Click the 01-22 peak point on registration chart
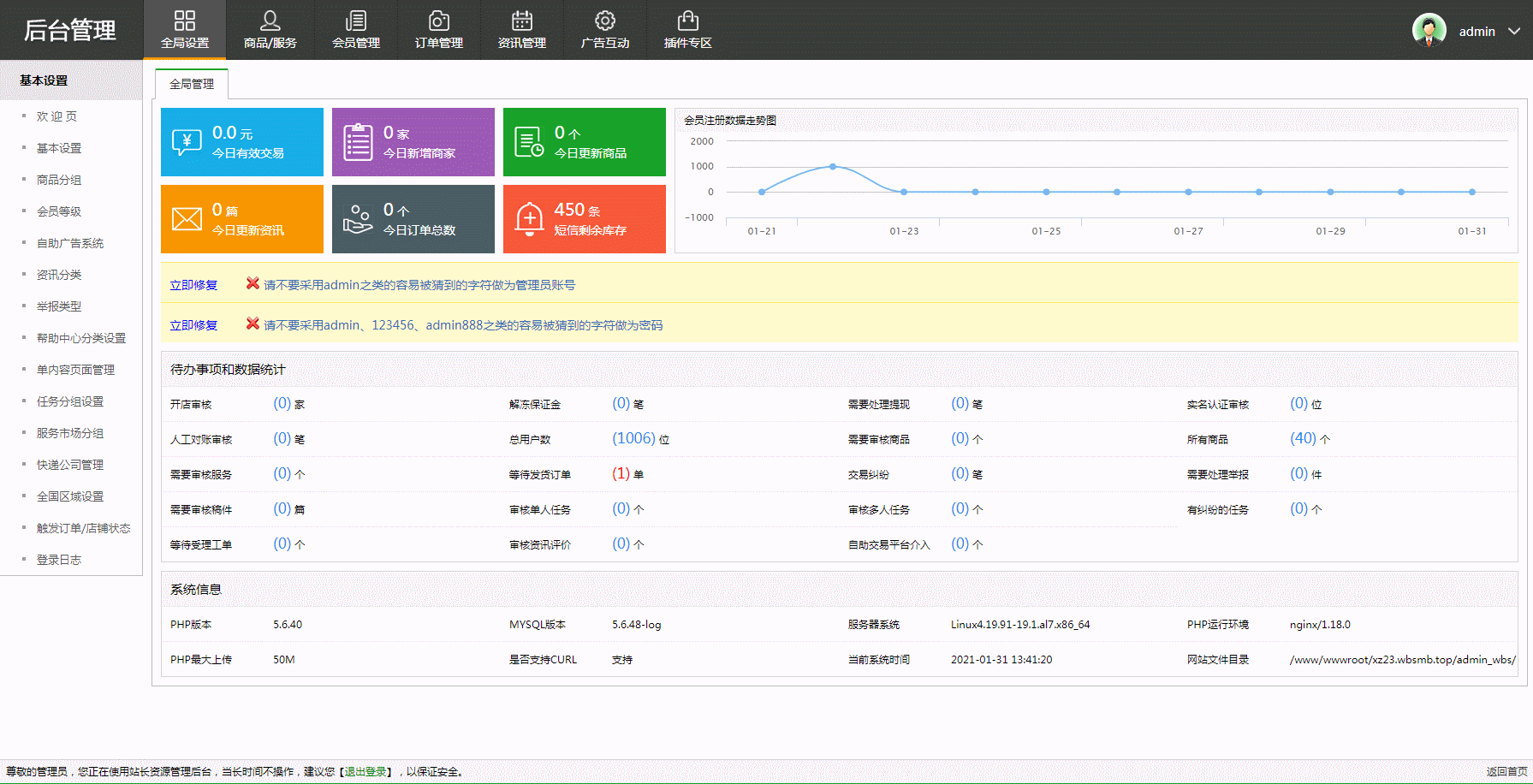The width and height of the screenshot is (1533, 784). [x=833, y=166]
